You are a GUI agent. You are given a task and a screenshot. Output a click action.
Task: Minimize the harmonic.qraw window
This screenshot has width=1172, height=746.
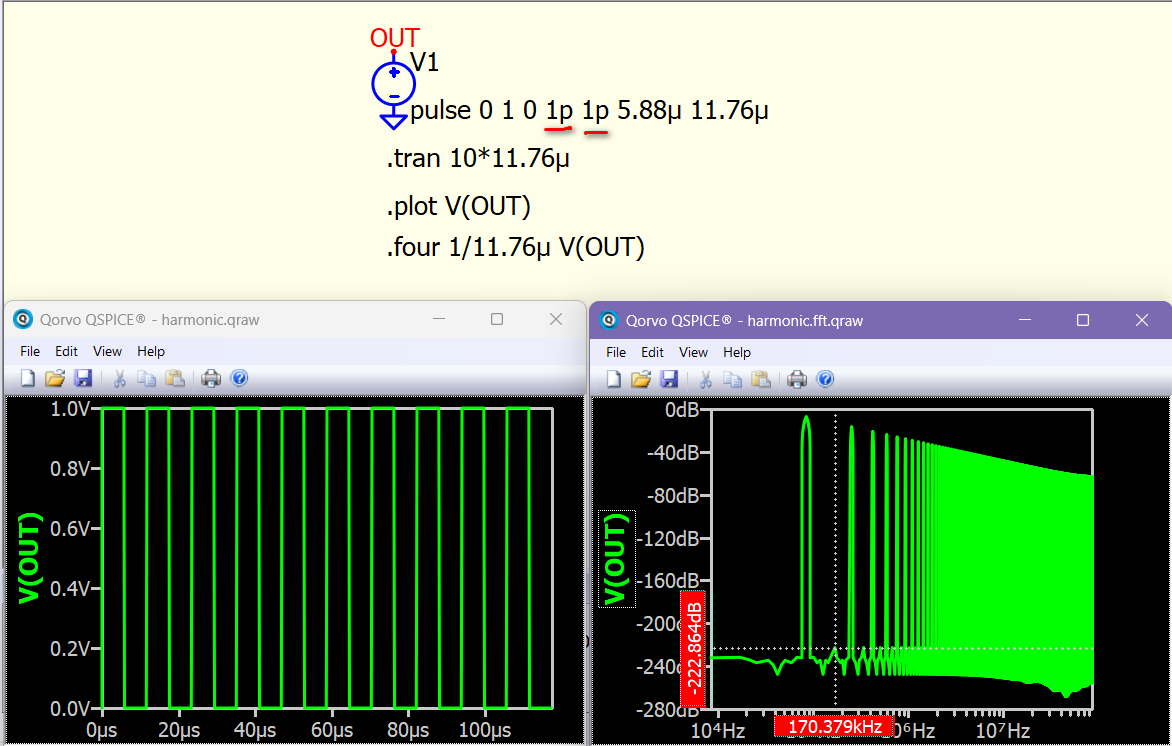(x=438, y=319)
